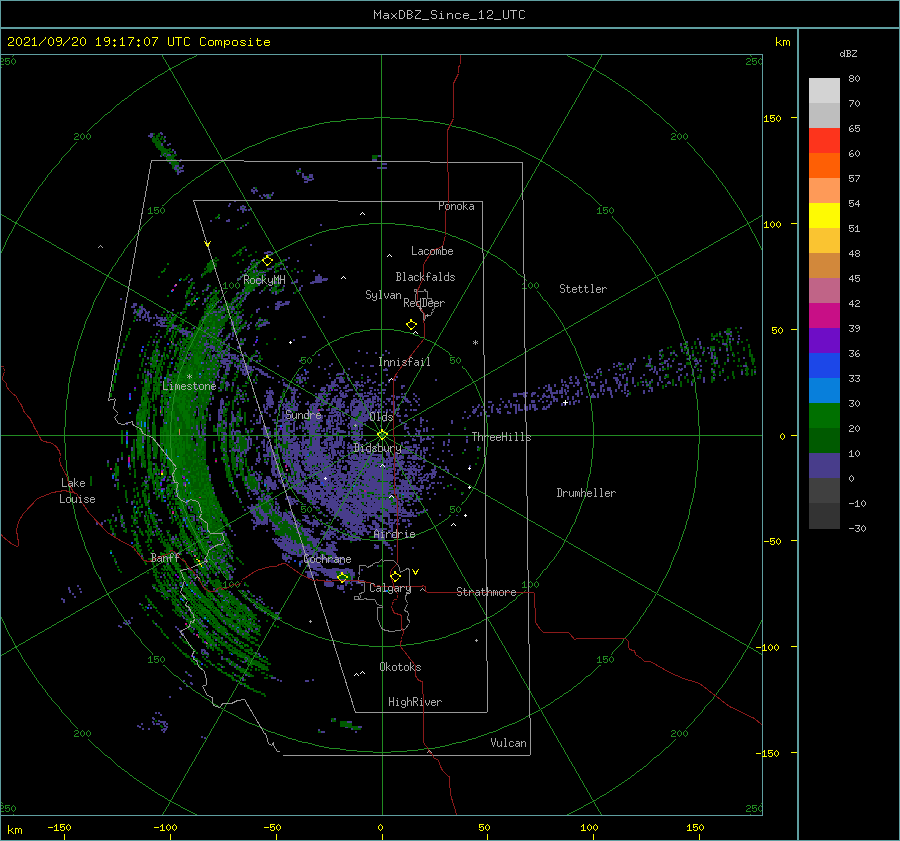This screenshot has height=841, width=900.
Task: Pick the blue 33-36 dBZ legend swatch
Action: pyautogui.click(x=824, y=366)
